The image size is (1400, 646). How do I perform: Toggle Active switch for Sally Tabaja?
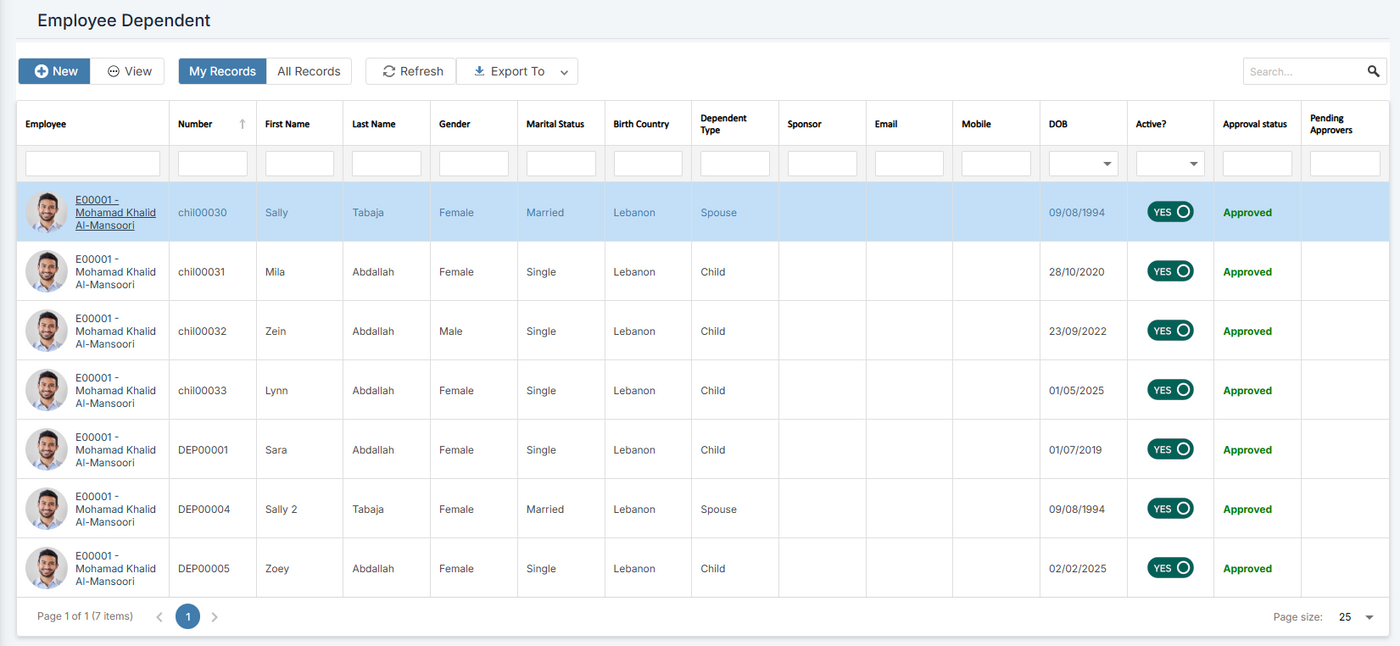1170,212
